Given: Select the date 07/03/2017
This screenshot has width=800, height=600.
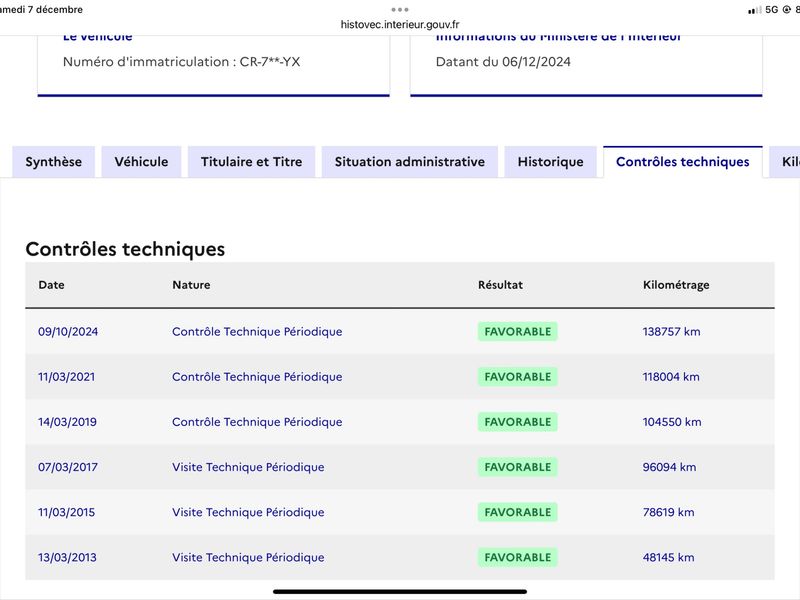Looking at the screenshot, I should pos(68,467).
